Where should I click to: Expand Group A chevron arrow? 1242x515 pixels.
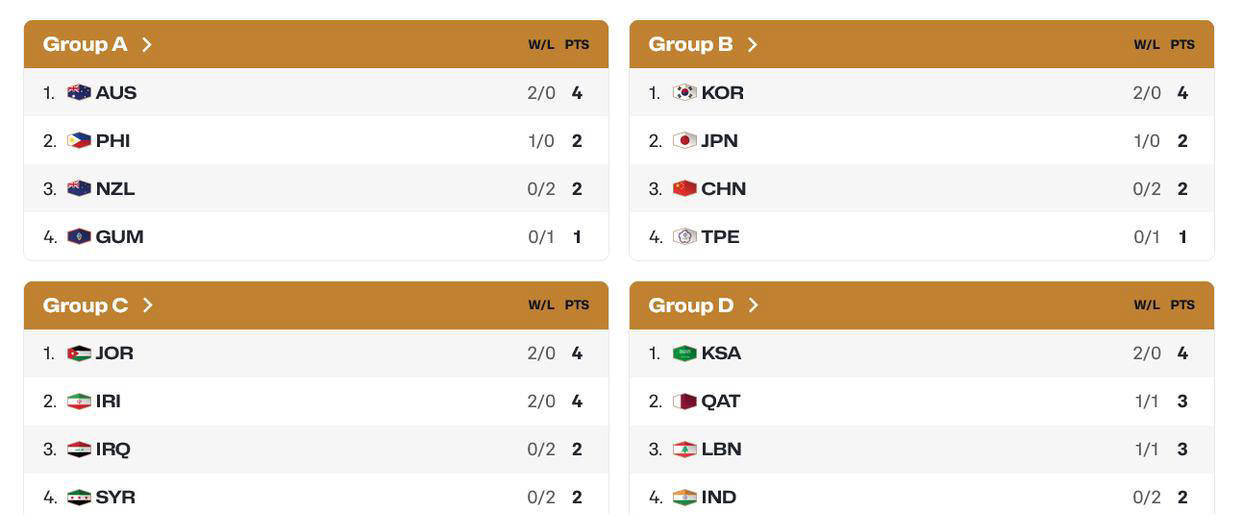pyautogui.click(x=147, y=45)
